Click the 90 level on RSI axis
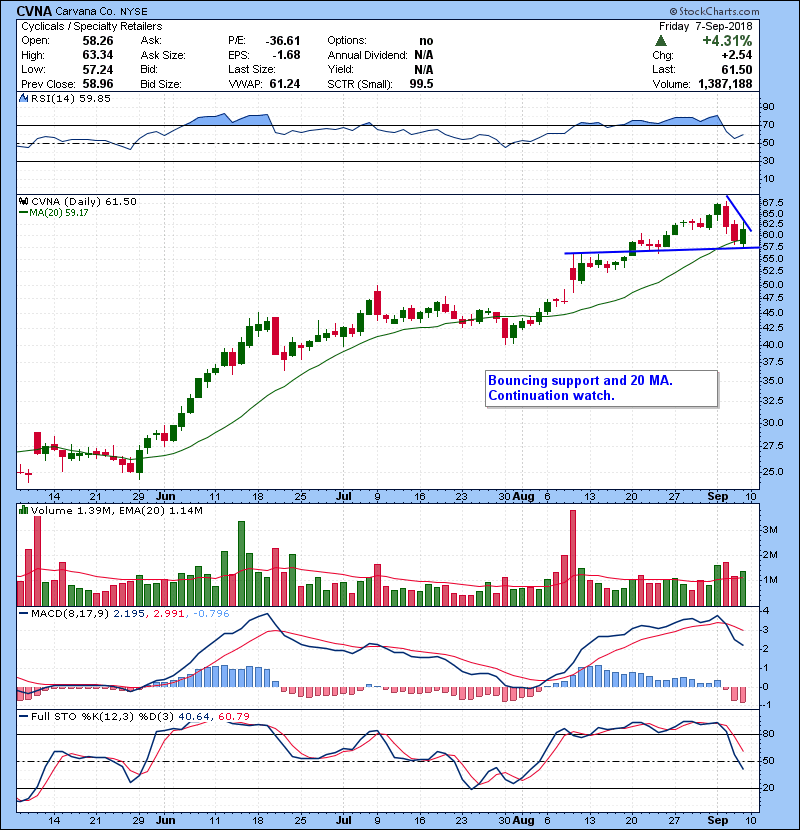 768,106
